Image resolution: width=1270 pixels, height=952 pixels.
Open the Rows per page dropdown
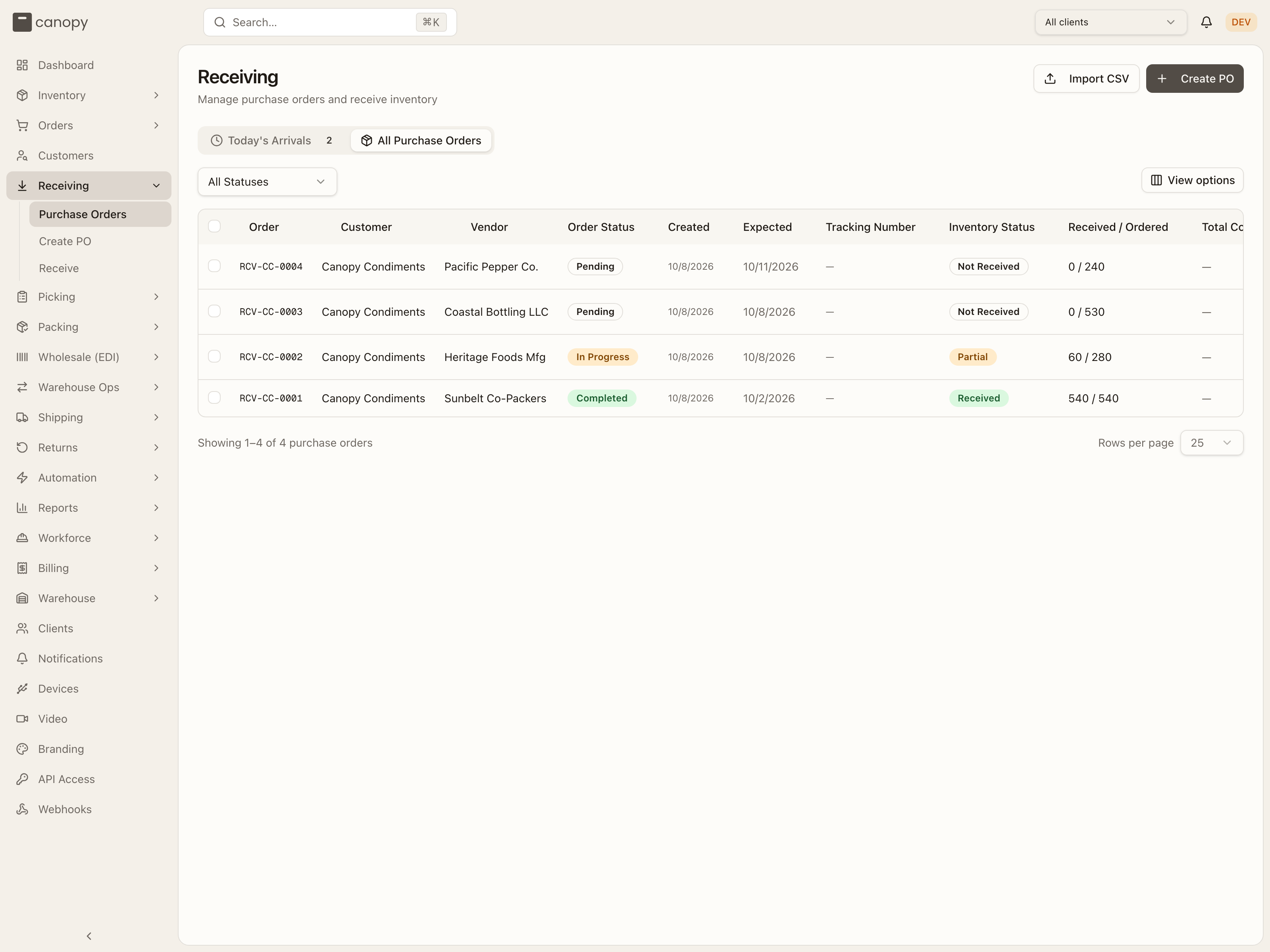pyautogui.click(x=1211, y=443)
